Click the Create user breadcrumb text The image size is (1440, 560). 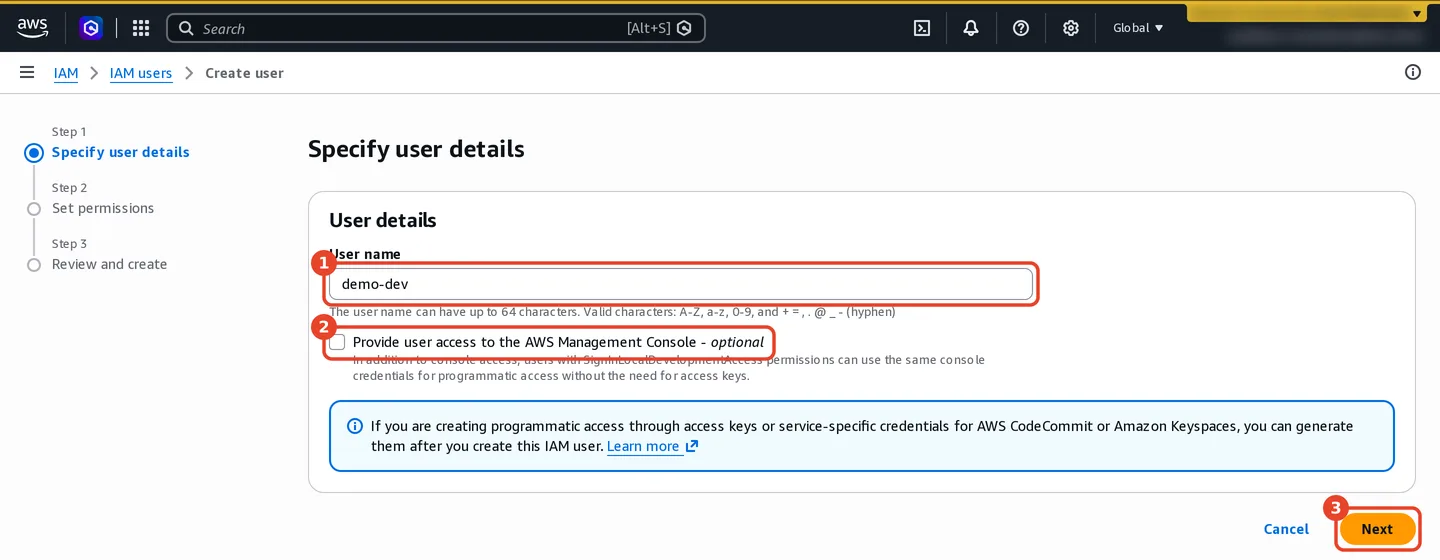pos(244,73)
